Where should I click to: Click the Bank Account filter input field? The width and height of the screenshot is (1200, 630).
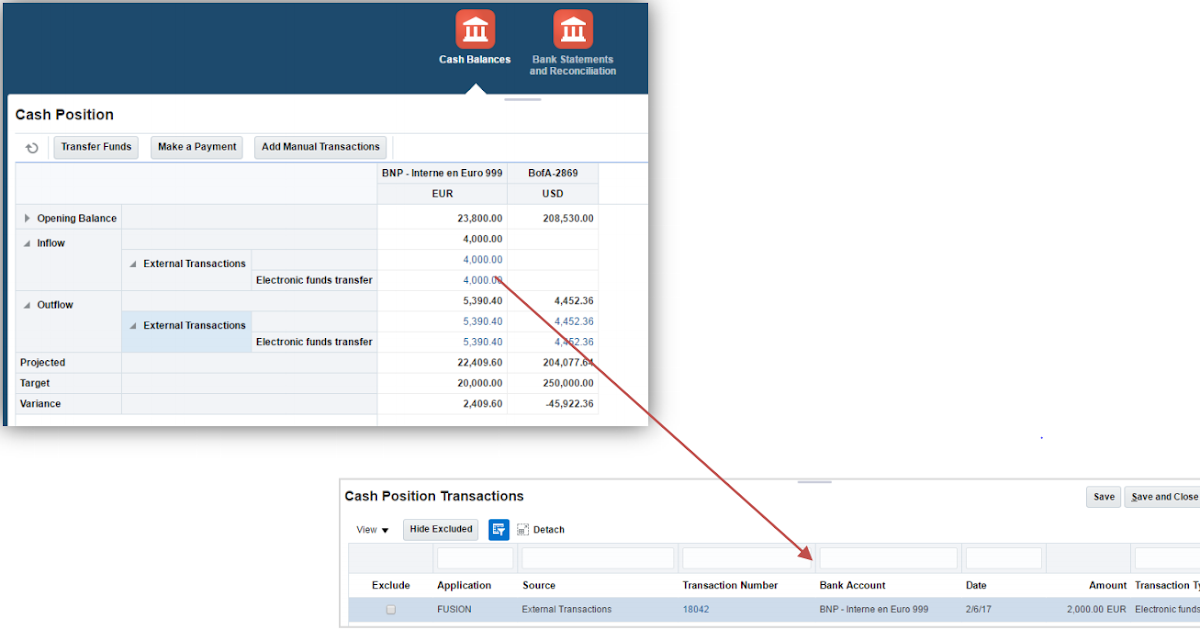888,557
